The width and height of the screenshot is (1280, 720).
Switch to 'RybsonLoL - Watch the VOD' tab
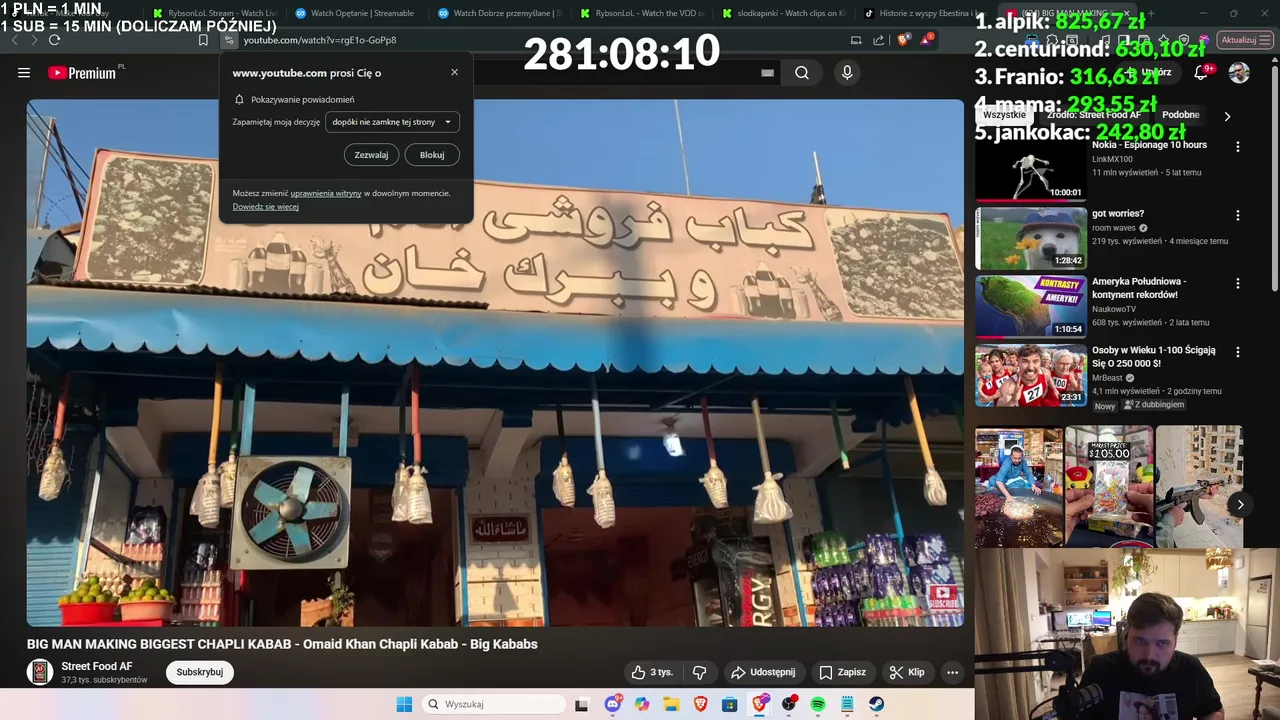(x=642, y=13)
